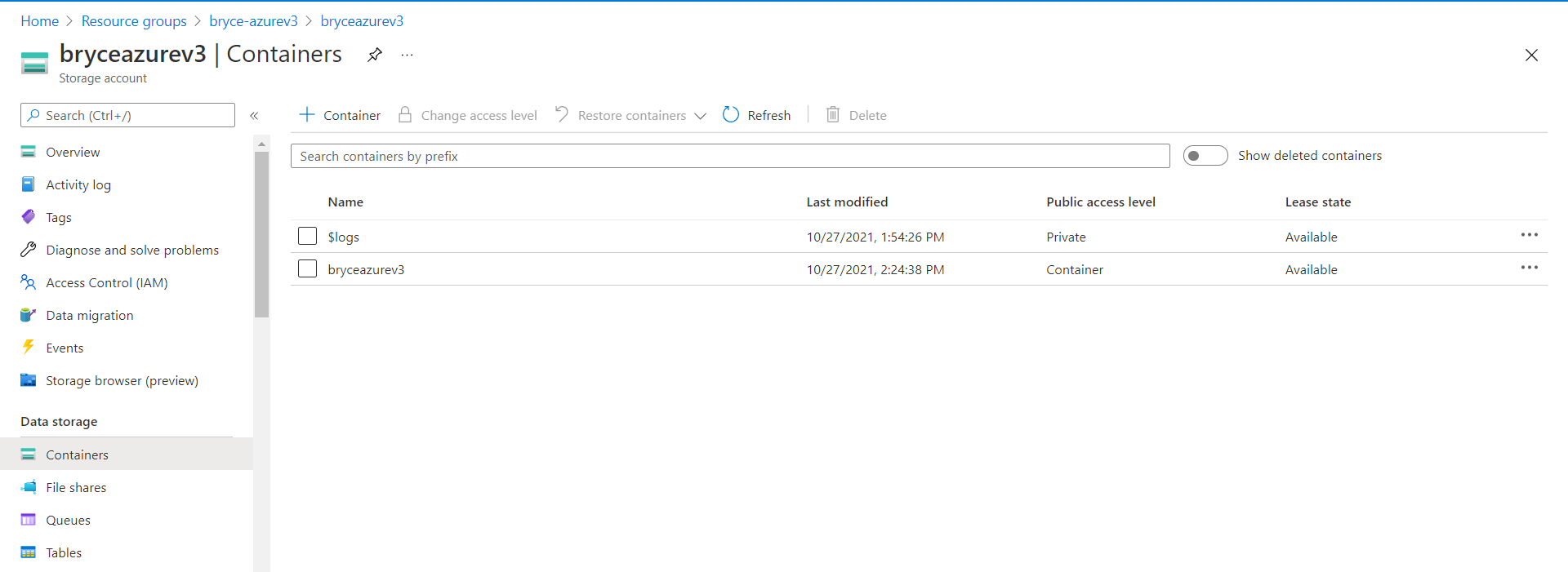Screen dimensions: 1568x572
Task: Sort by the Last modified column header
Action: tap(847, 202)
